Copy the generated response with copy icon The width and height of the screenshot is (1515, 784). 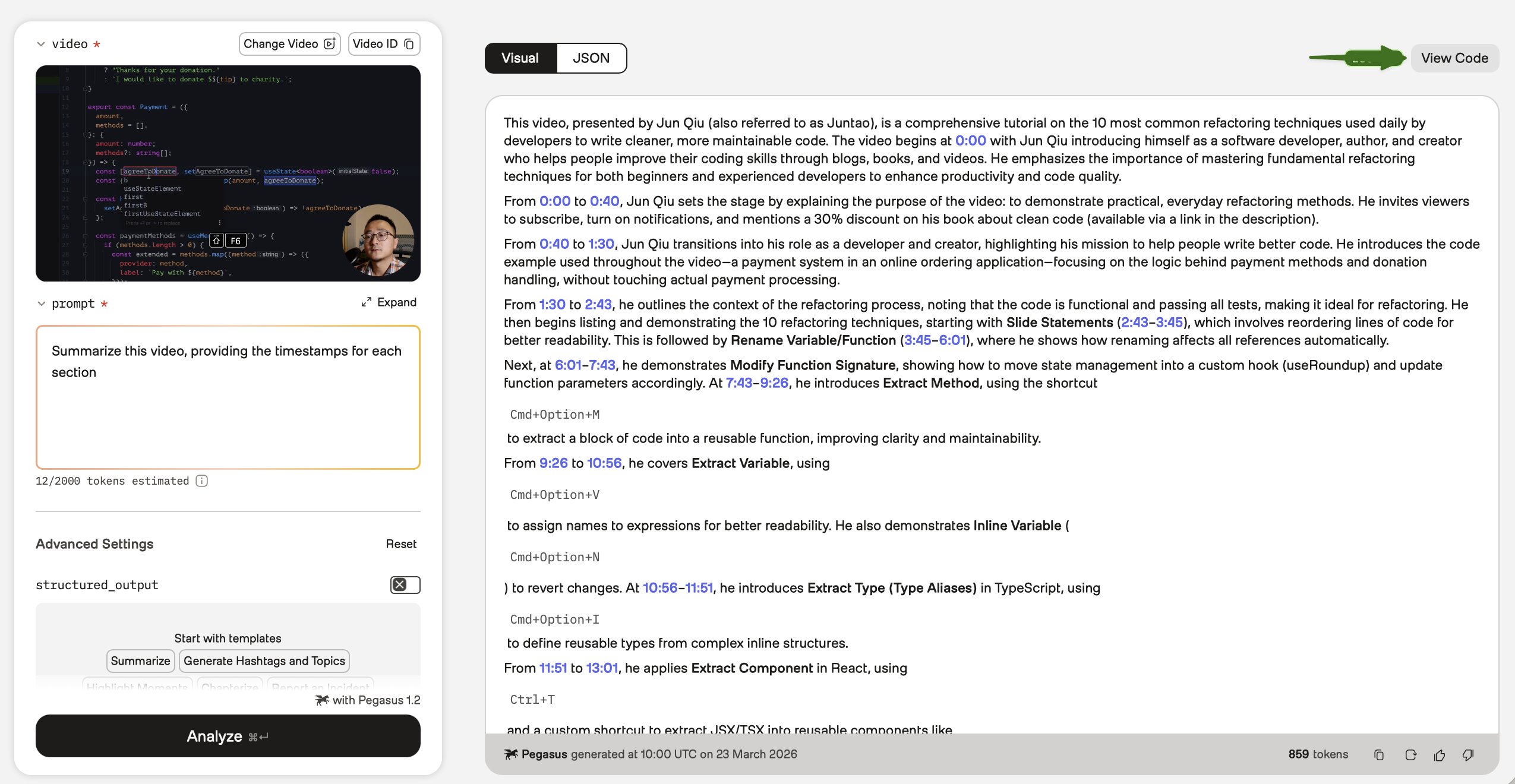tap(1379, 755)
